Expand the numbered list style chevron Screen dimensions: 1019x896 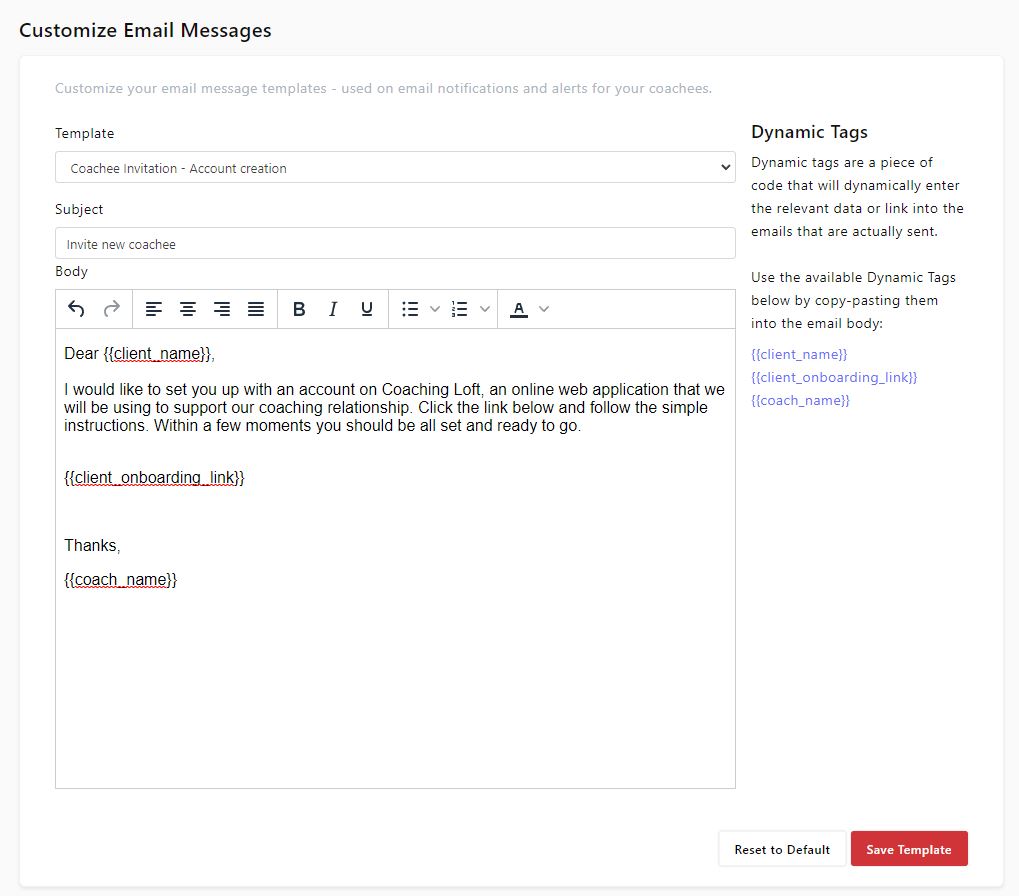coord(487,308)
